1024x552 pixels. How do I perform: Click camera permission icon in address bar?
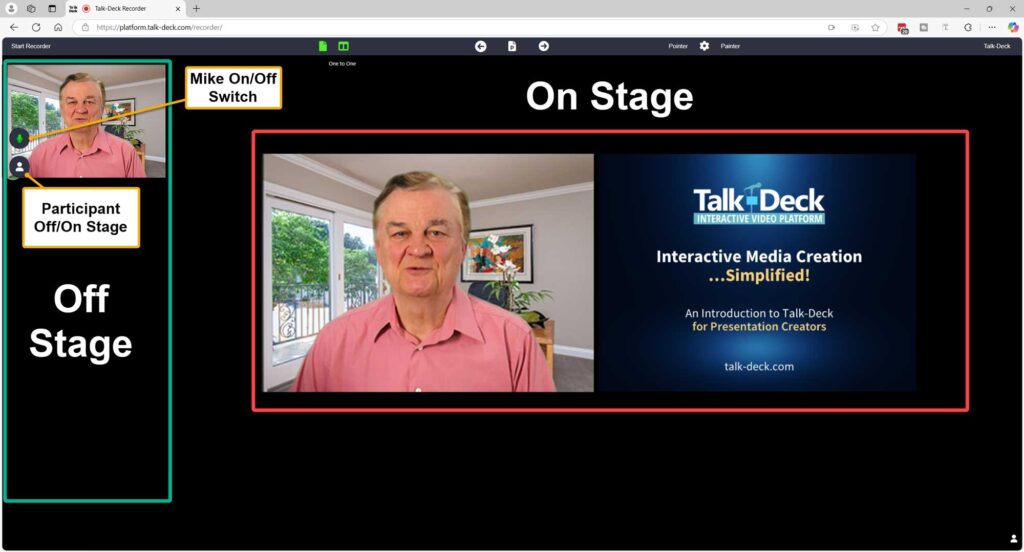click(831, 27)
